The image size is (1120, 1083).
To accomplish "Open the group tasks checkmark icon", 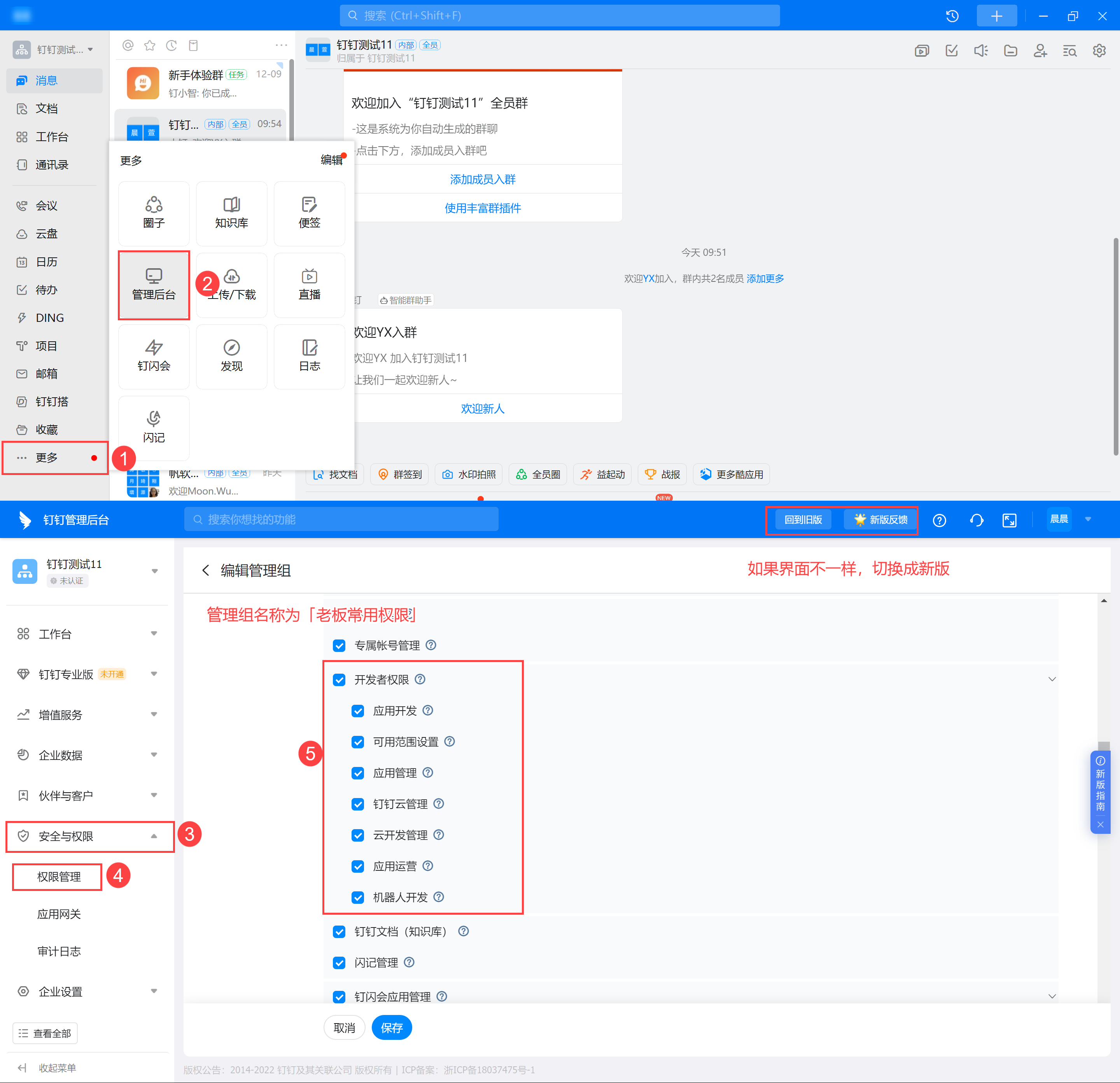I will pyautogui.click(x=952, y=51).
